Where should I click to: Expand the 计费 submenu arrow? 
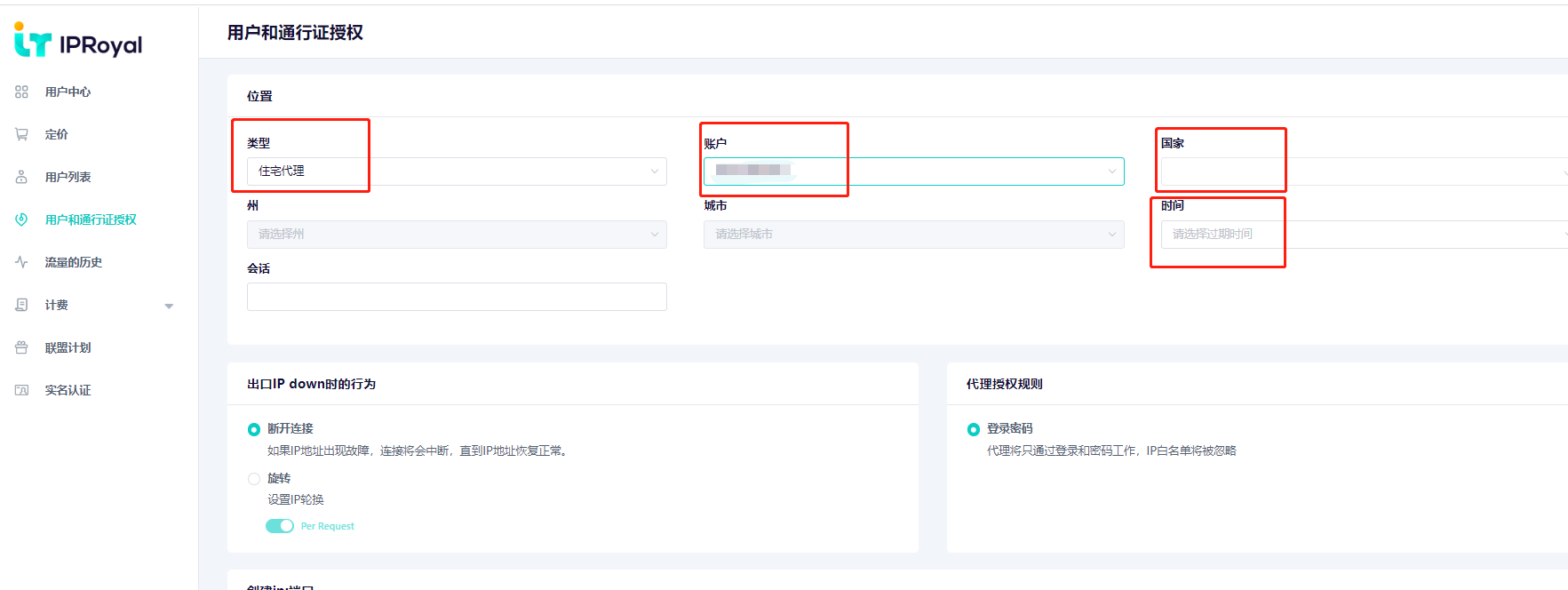tap(169, 306)
